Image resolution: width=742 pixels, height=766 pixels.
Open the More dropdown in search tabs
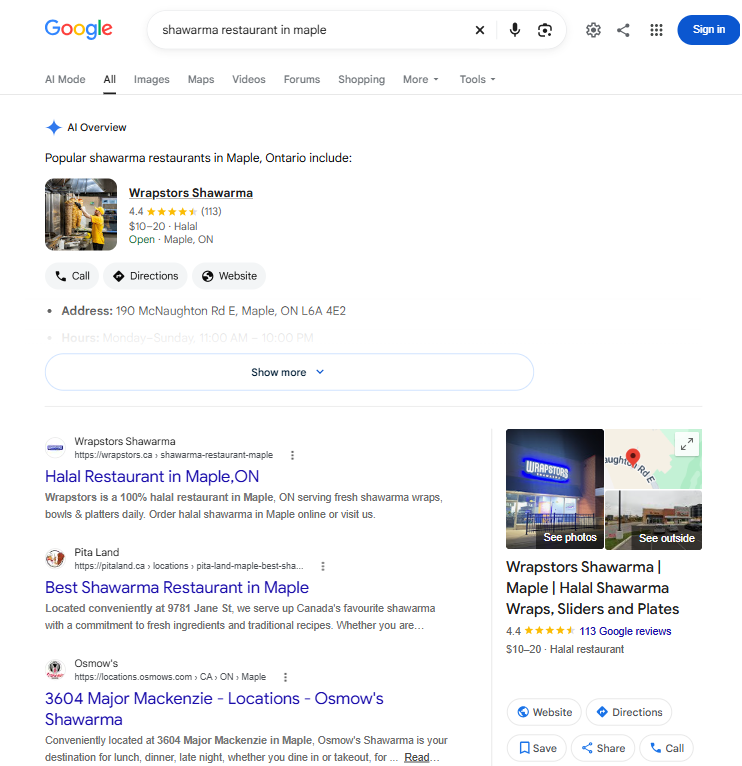coord(421,79)
